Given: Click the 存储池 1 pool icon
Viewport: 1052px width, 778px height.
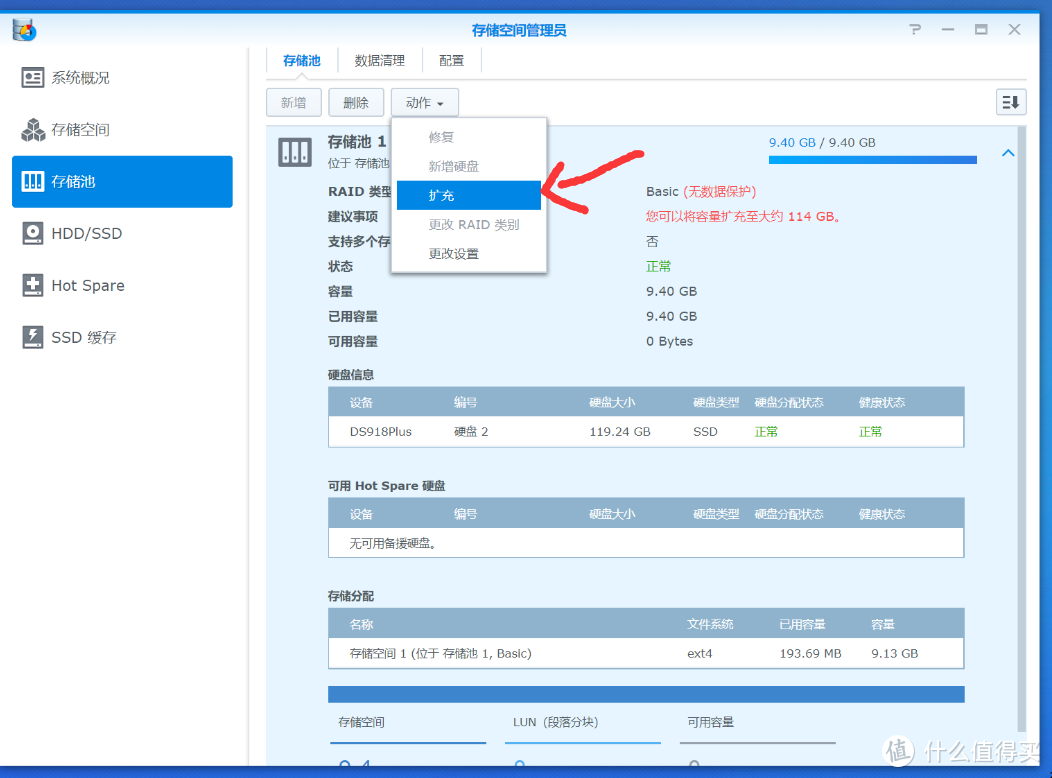Looking at the screenshot, I should tap(295, 152).
